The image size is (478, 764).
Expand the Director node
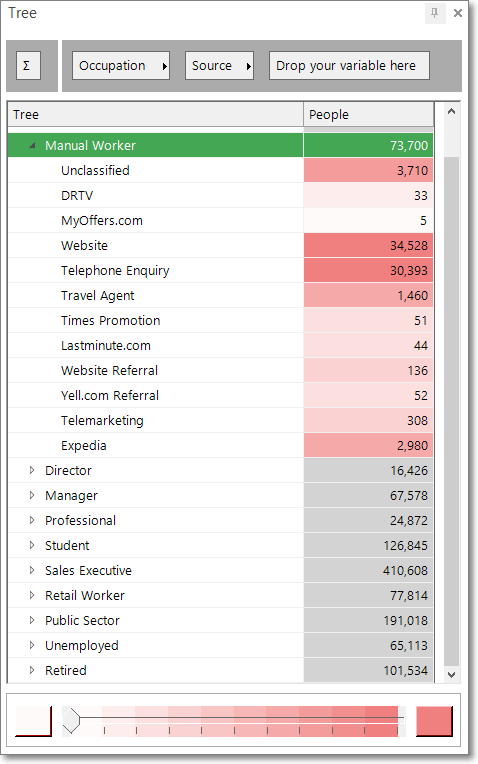32,470
